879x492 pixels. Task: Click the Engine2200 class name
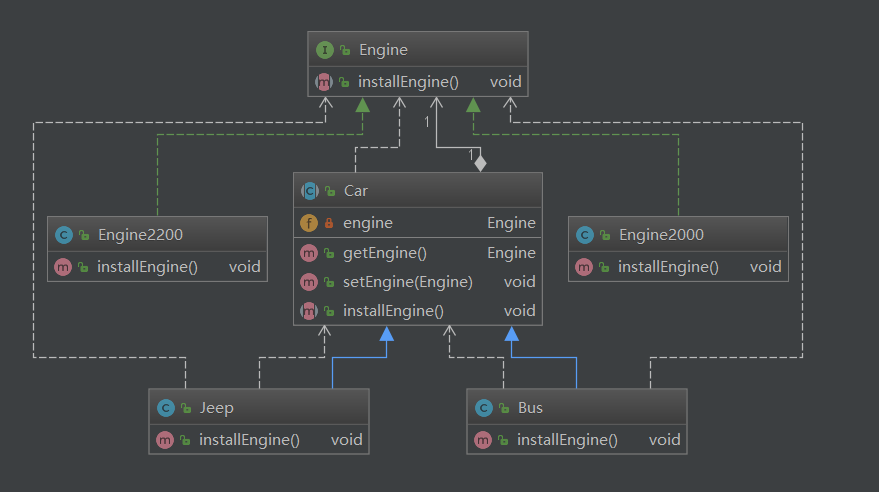coord(140,235)
